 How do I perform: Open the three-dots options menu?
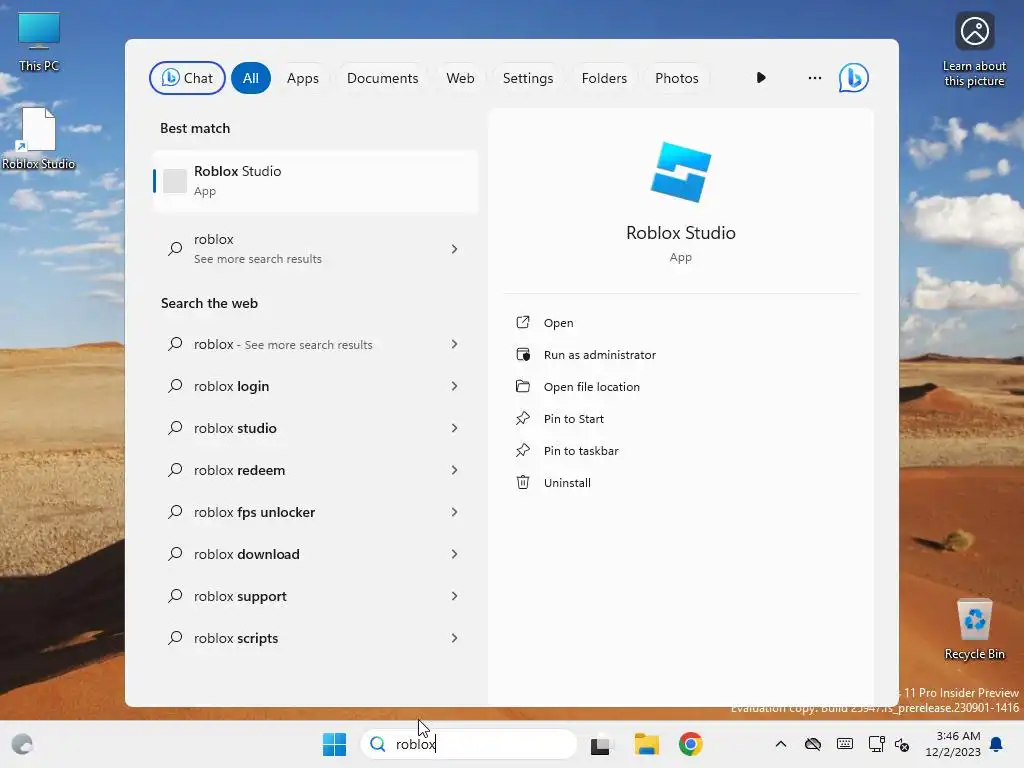tap(814, 78)
